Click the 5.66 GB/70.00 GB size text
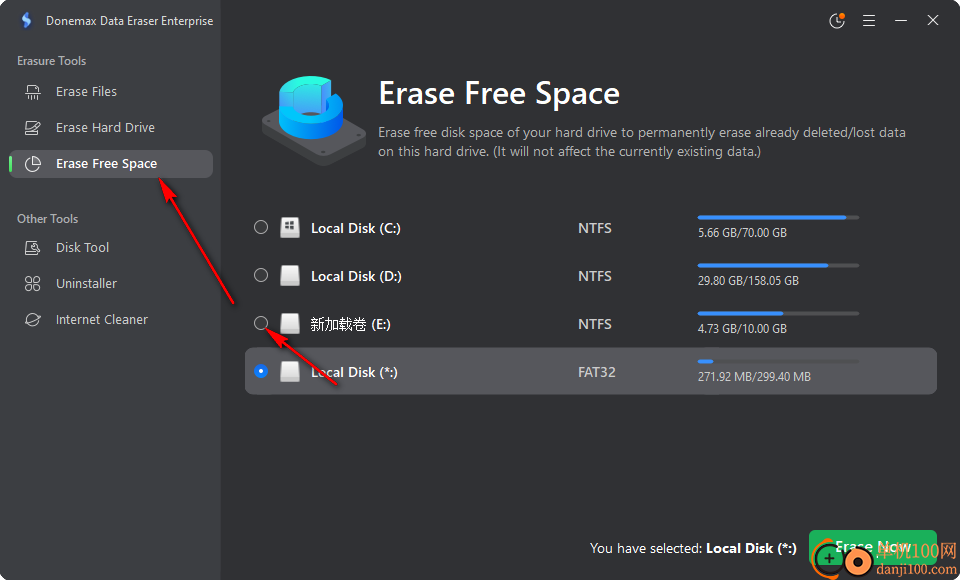 (742, 233)
